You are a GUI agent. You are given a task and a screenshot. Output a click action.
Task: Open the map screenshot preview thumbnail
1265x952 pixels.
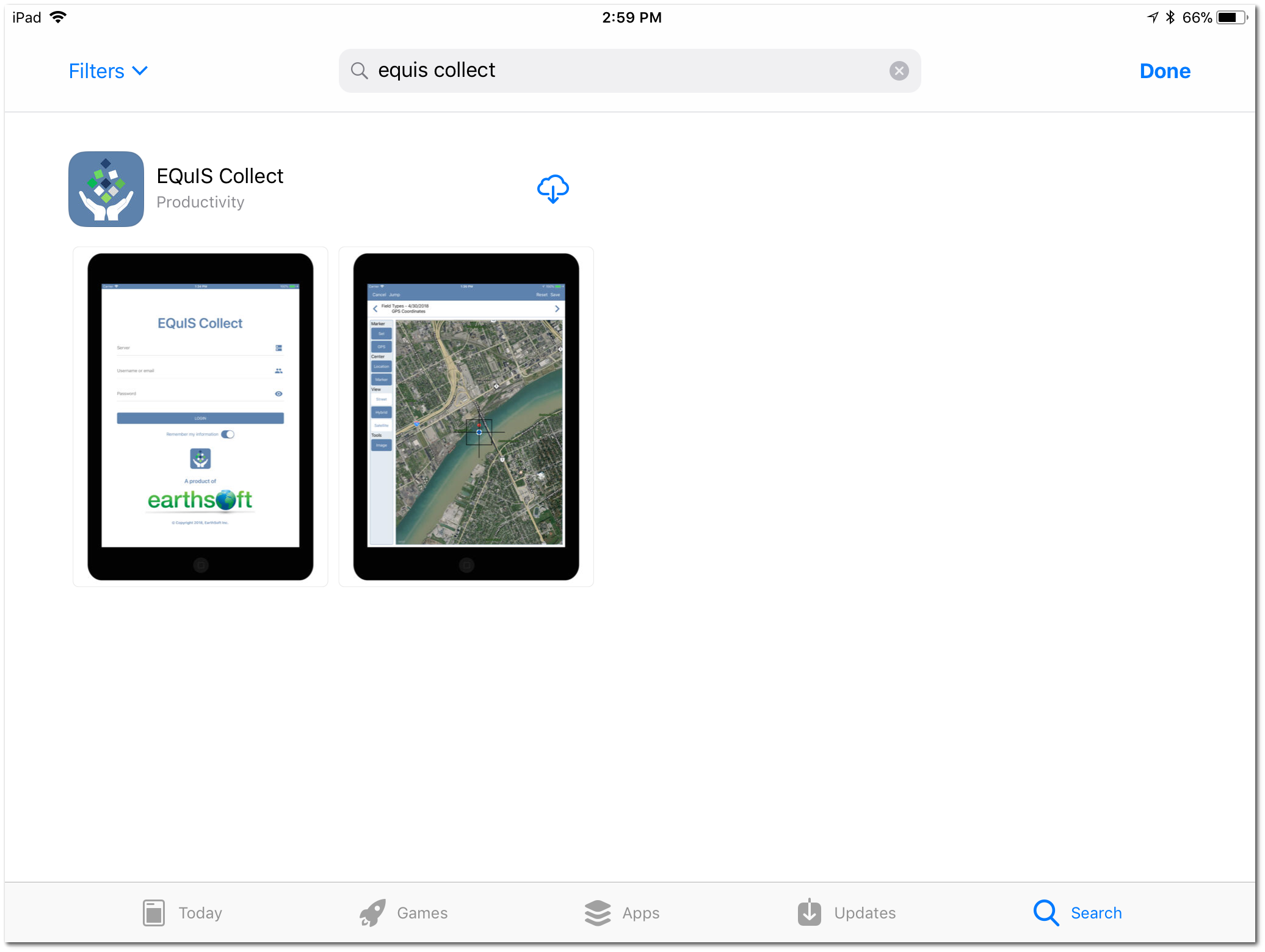coord(466,417)
